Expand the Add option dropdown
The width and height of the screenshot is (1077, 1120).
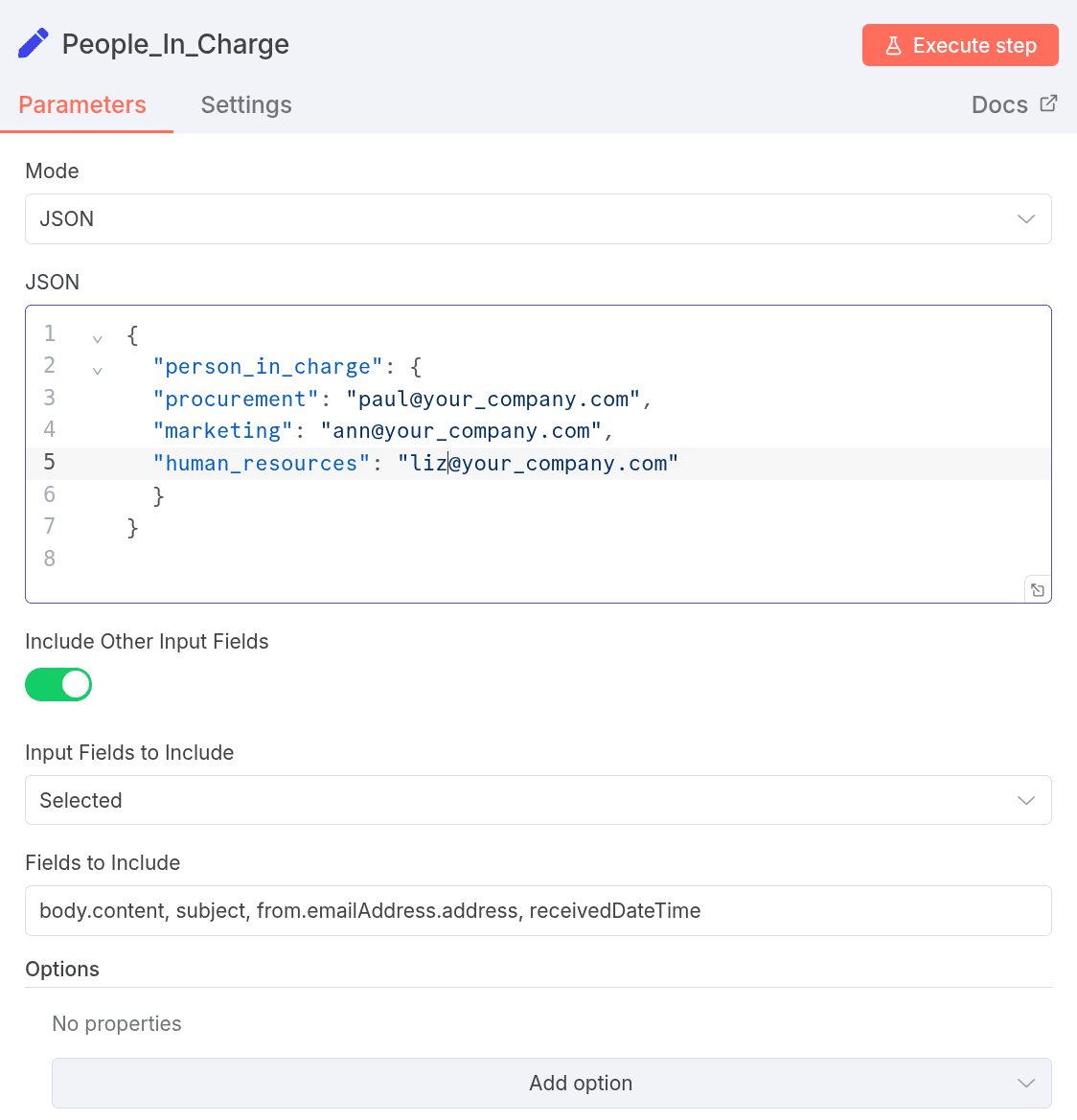tap(551, 1084)
